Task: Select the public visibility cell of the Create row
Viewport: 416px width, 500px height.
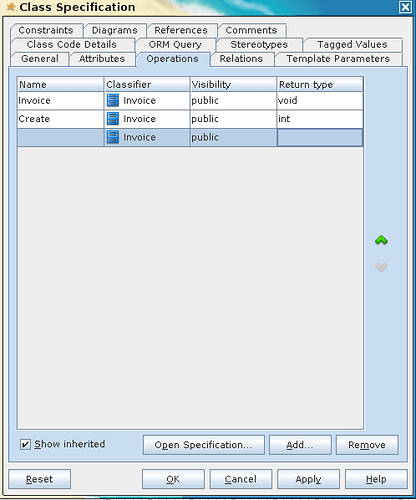Action: (233, 119)
